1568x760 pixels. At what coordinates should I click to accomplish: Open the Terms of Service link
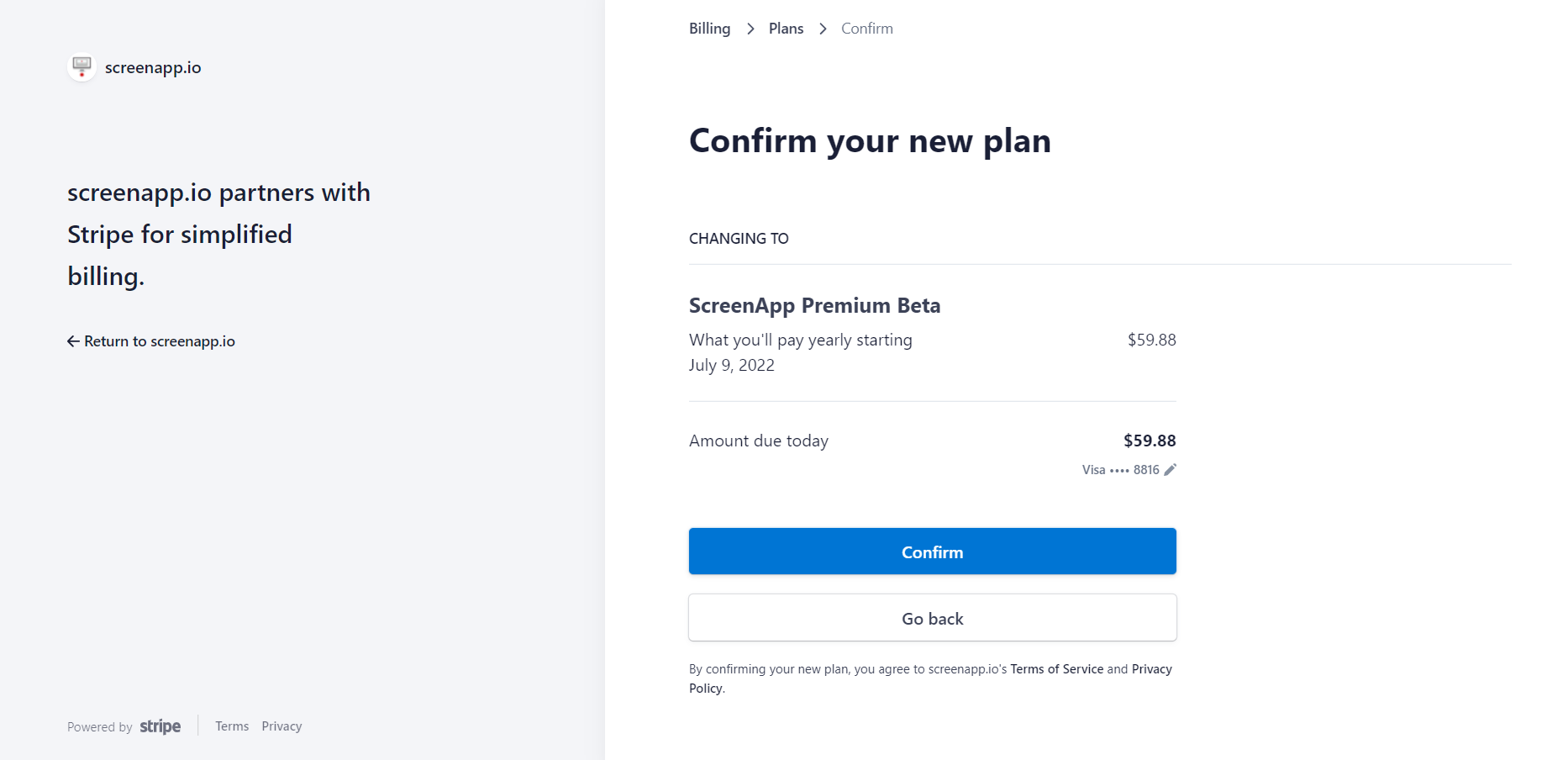point(1056,669)
